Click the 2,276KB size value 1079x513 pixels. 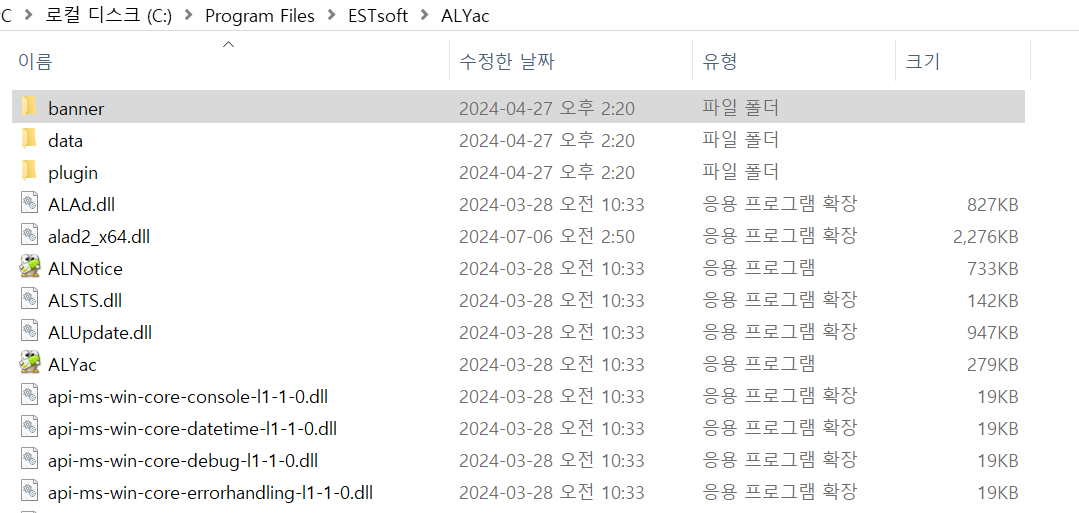pos(985,236)
